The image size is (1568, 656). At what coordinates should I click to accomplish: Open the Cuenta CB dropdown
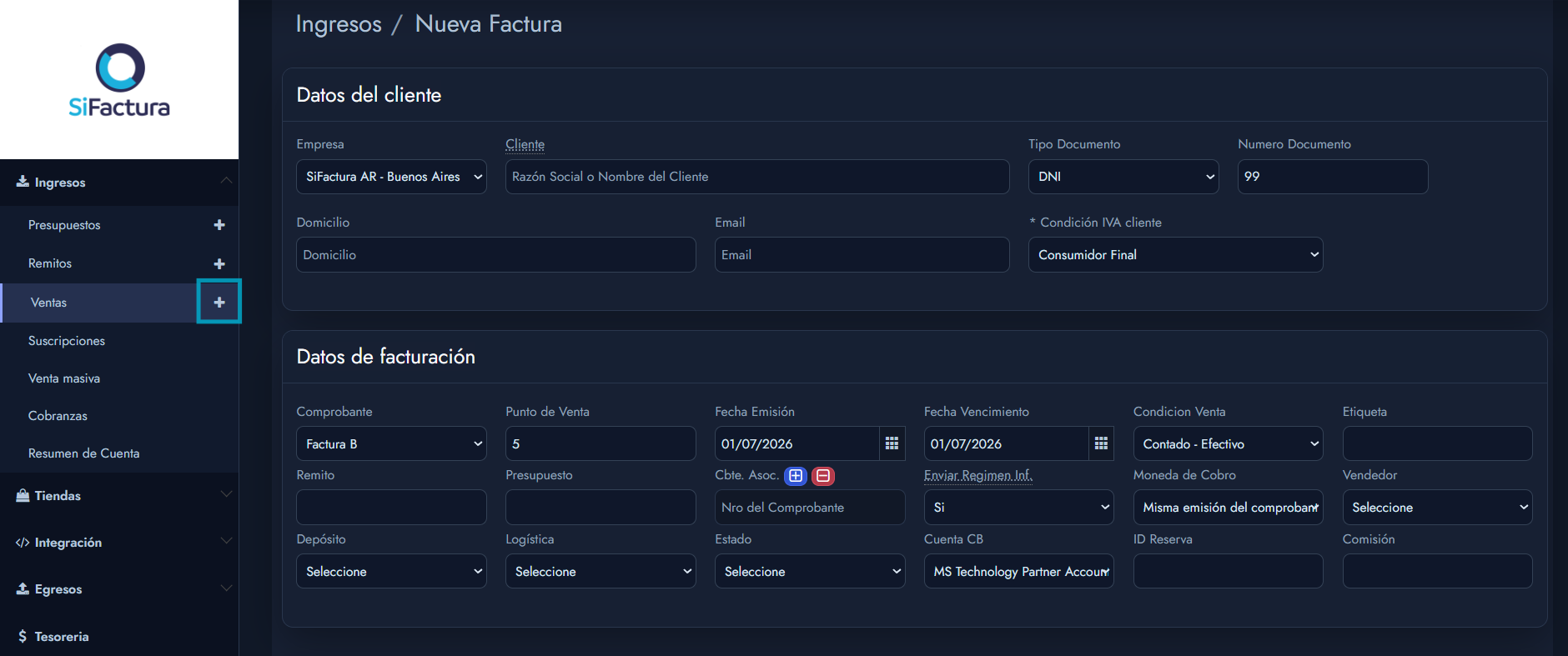click(x=1018, y=571)
